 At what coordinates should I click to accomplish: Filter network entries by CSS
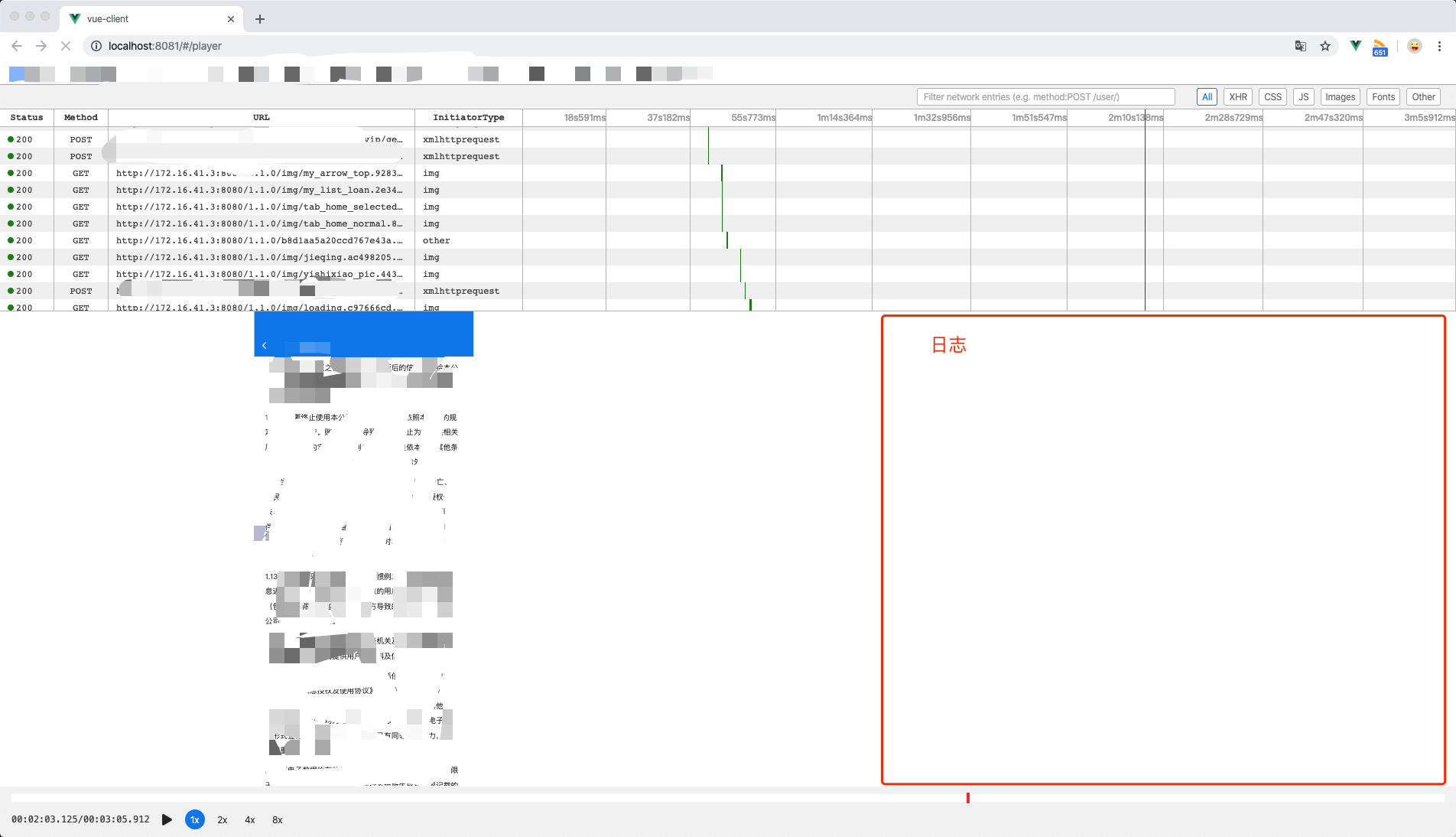pos(1272,97)
